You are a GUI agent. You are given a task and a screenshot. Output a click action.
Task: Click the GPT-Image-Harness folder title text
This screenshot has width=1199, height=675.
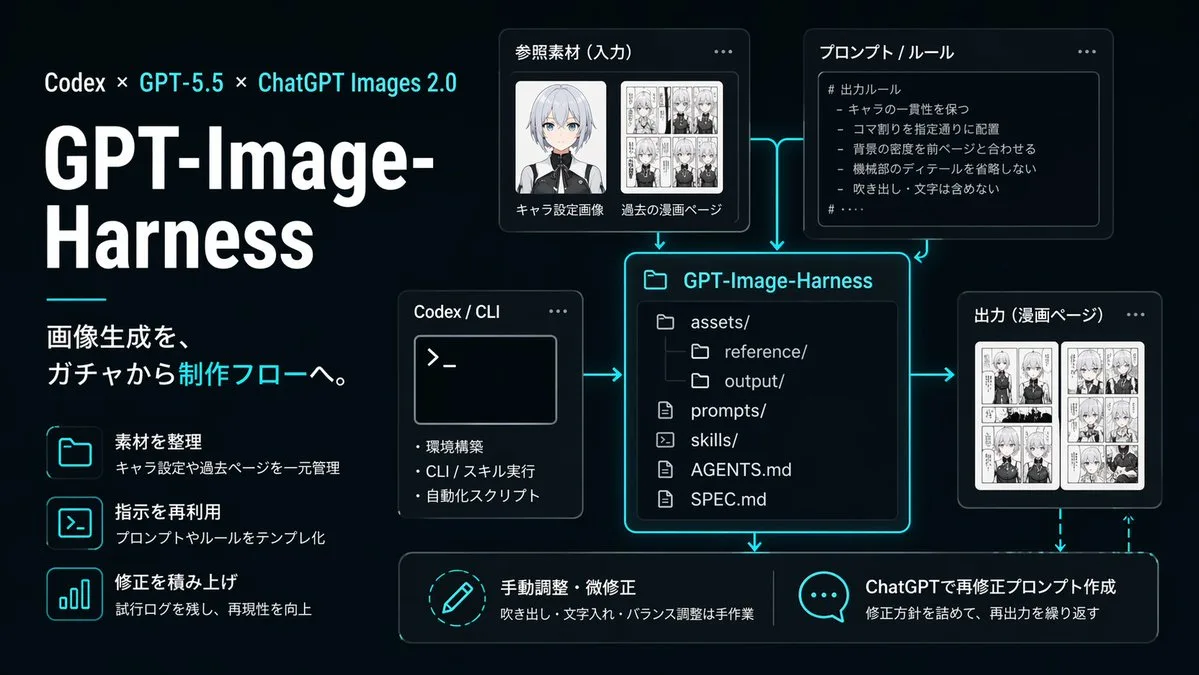(778, 281)
